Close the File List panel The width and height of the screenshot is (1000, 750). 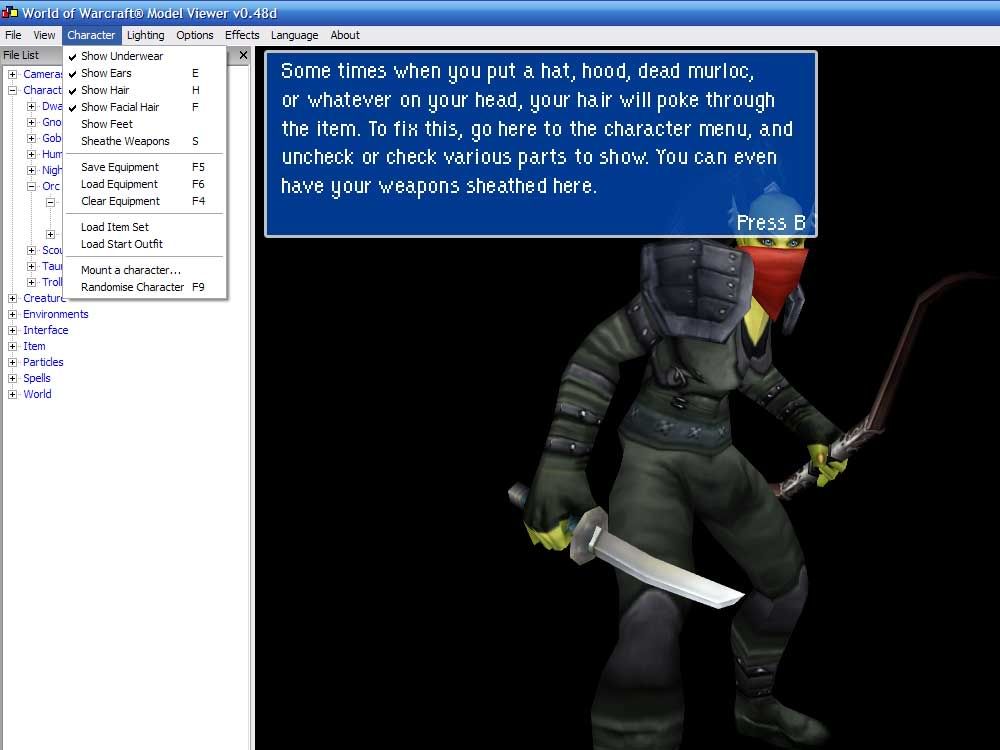coord(243,55)
